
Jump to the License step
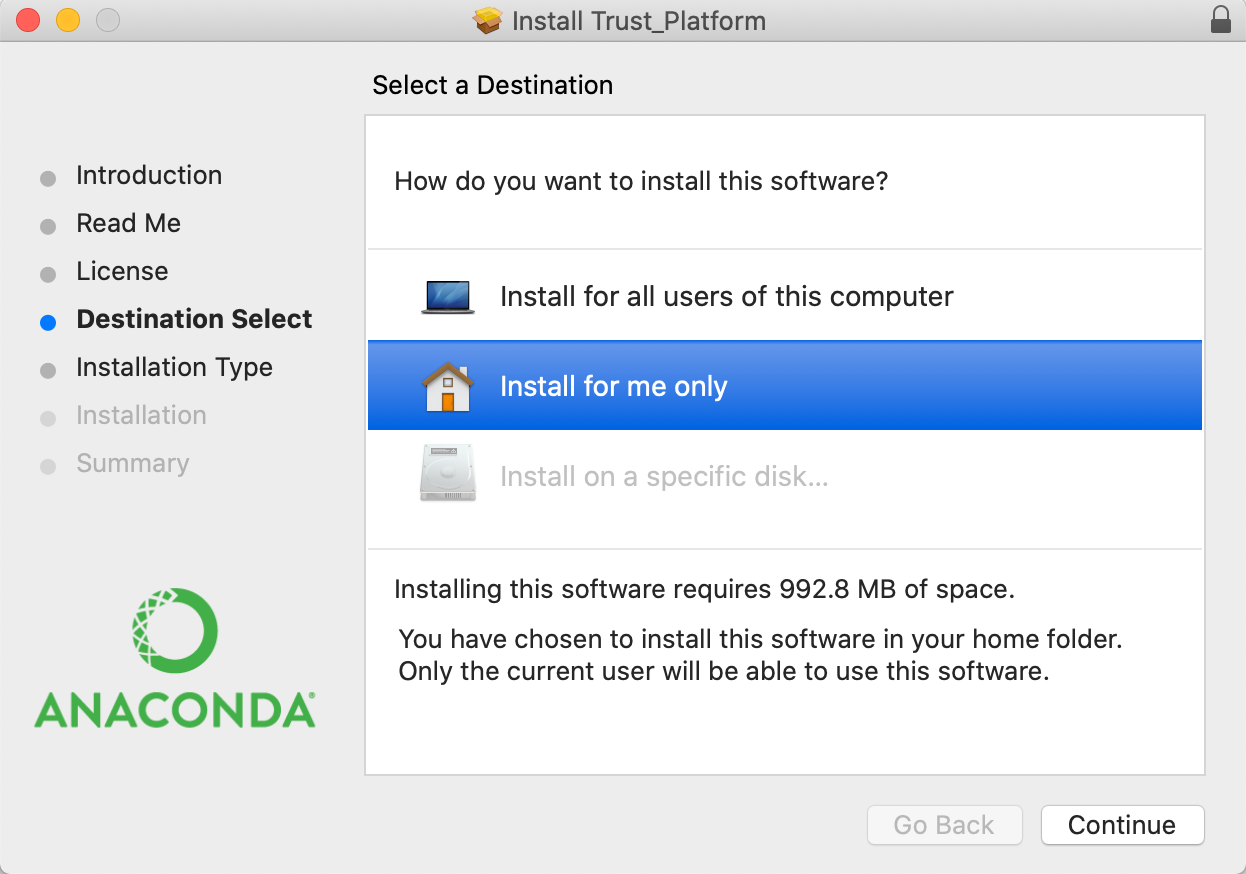coord(122,271)
